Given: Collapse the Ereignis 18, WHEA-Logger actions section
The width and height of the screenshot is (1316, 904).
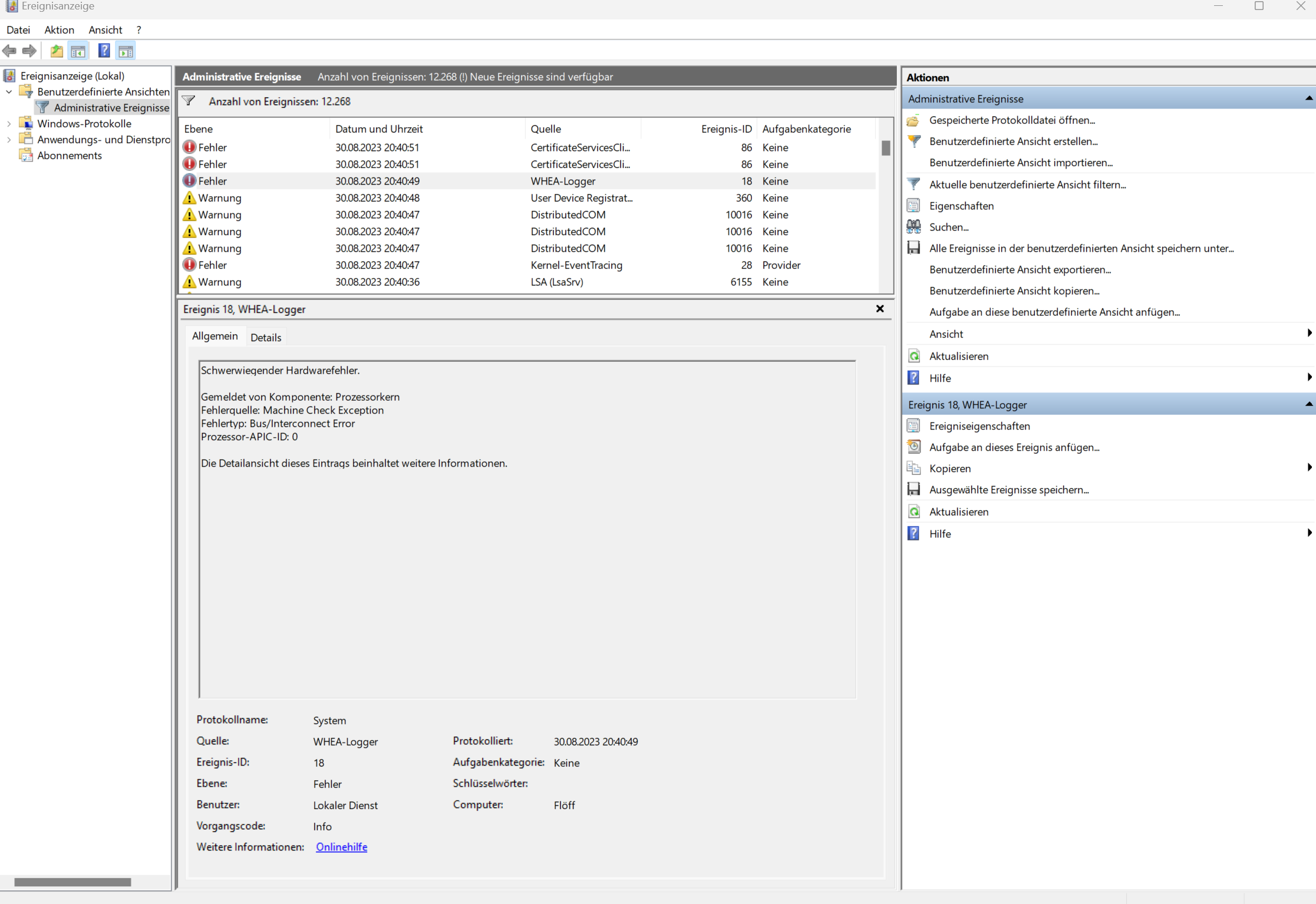Looking at the screenshot, I should click(1308, 404).
